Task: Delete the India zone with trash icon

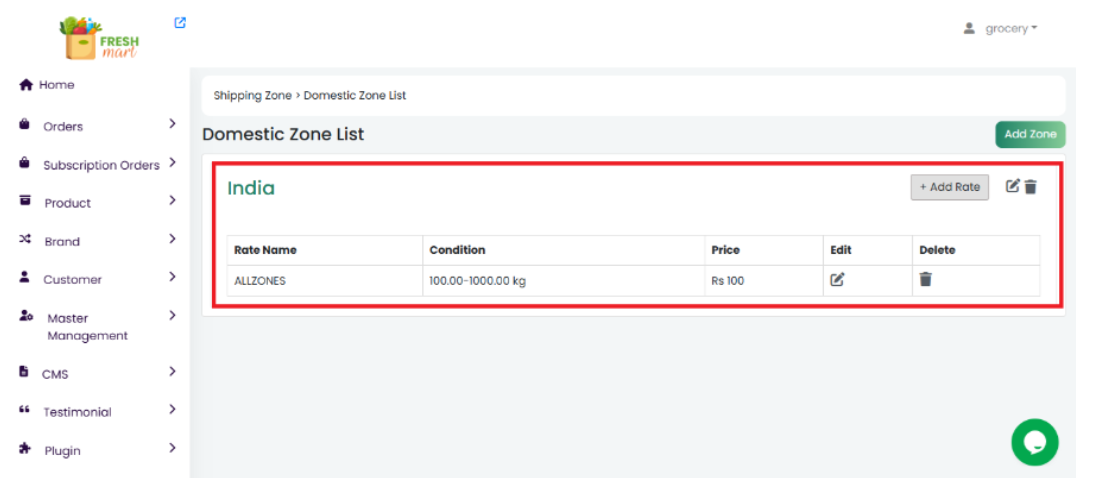Action: point(1031,186)
